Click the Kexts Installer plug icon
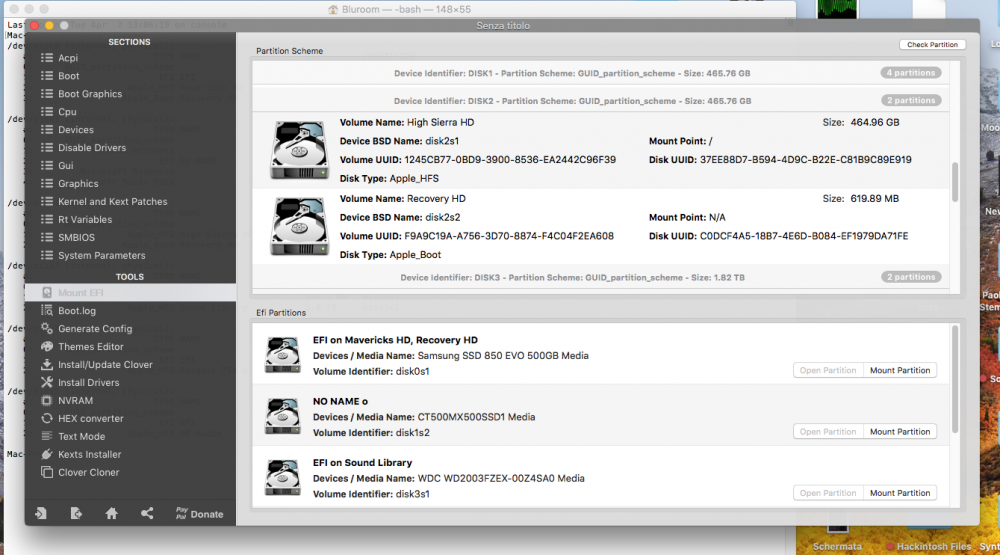Viewport: 1000px width, 555px height. (47, 454)
